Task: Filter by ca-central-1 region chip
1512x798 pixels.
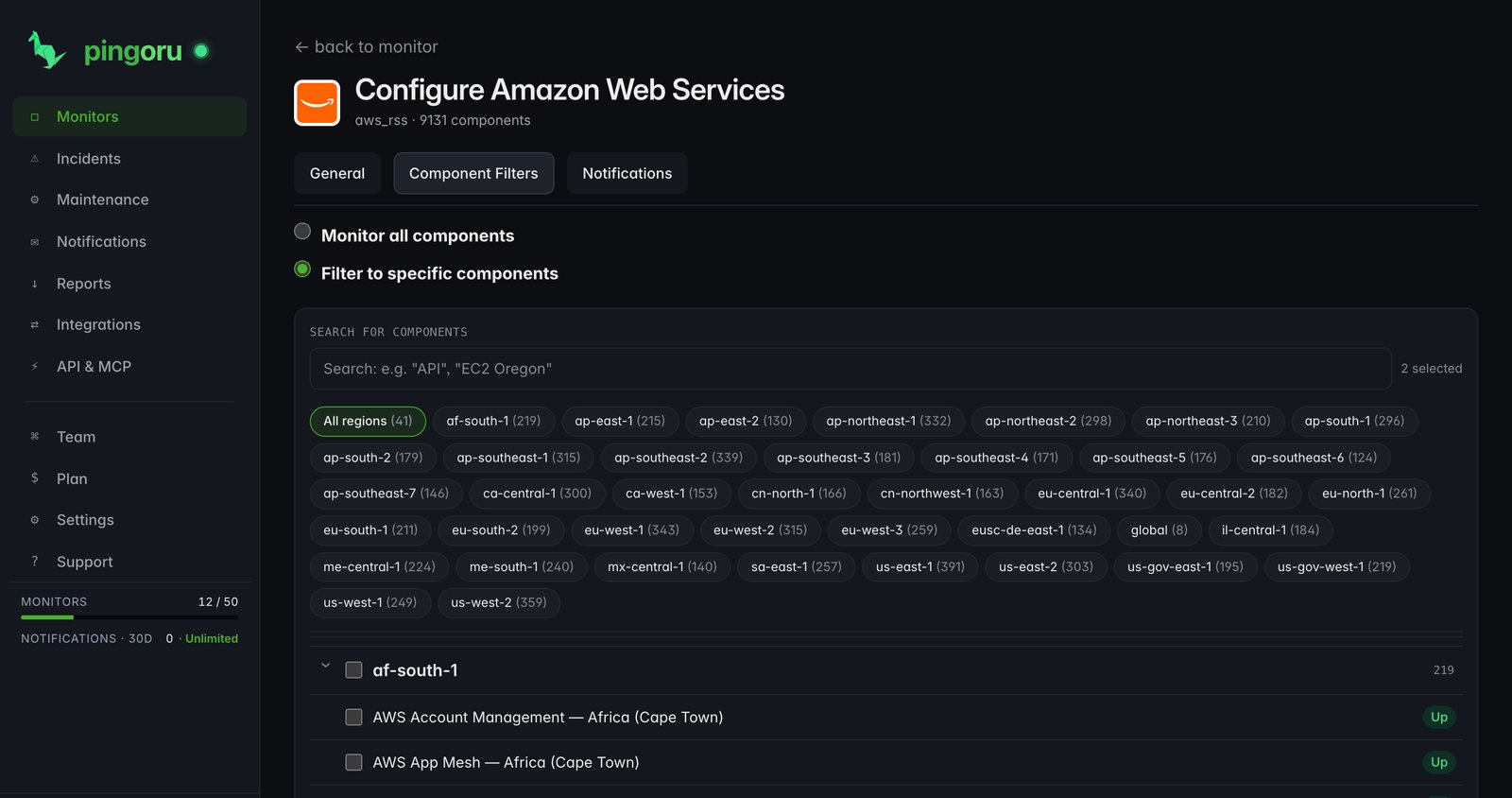Action: [538, 494]
